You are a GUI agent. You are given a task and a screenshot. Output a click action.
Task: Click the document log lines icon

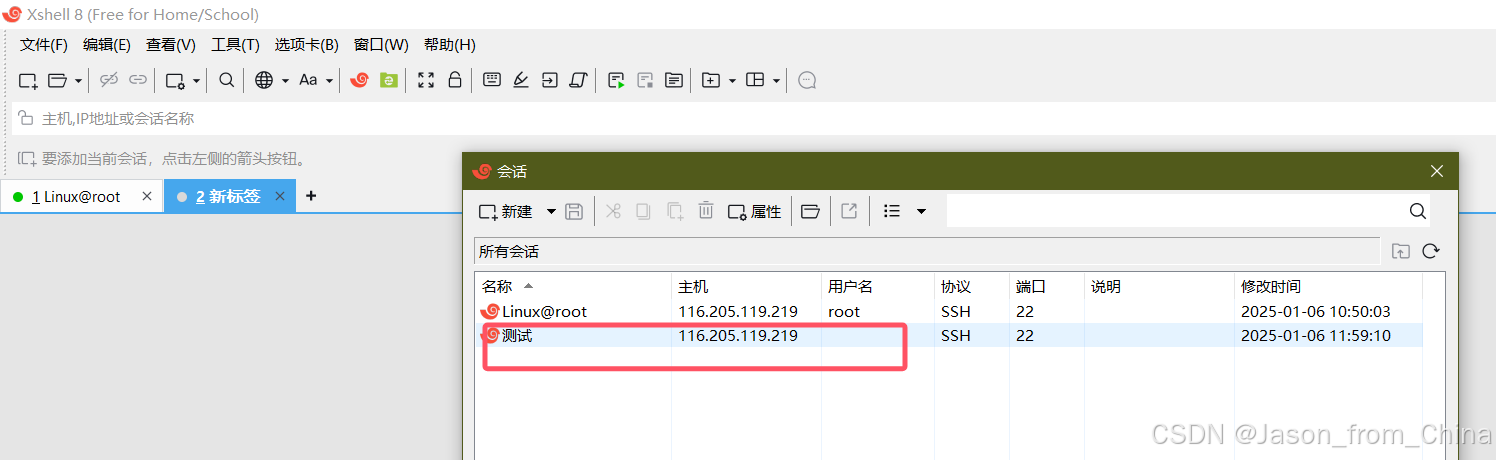click(x=674, y=80)
